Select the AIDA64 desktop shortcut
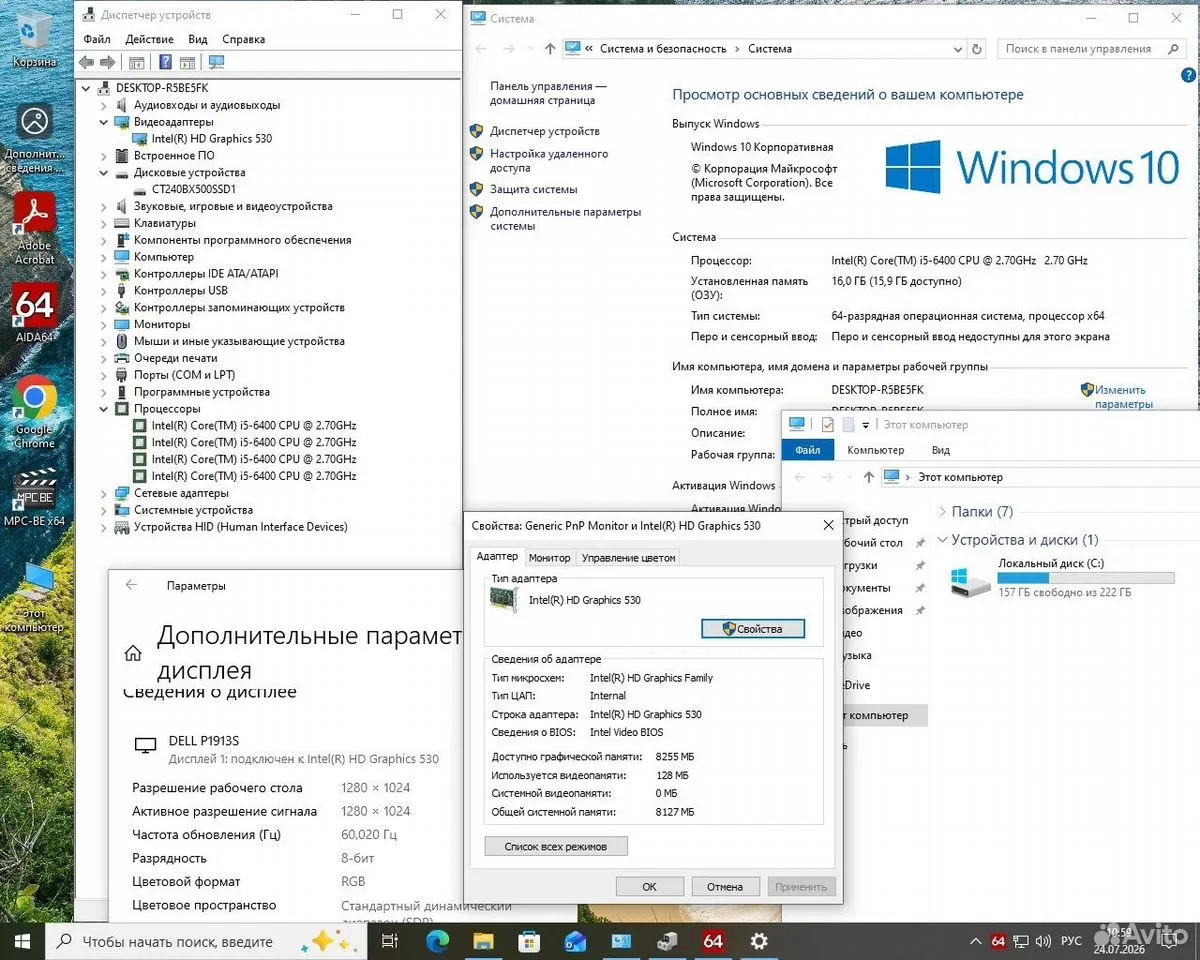The width and height of the screenshot is (1200, 960). [x=34, y=314]
